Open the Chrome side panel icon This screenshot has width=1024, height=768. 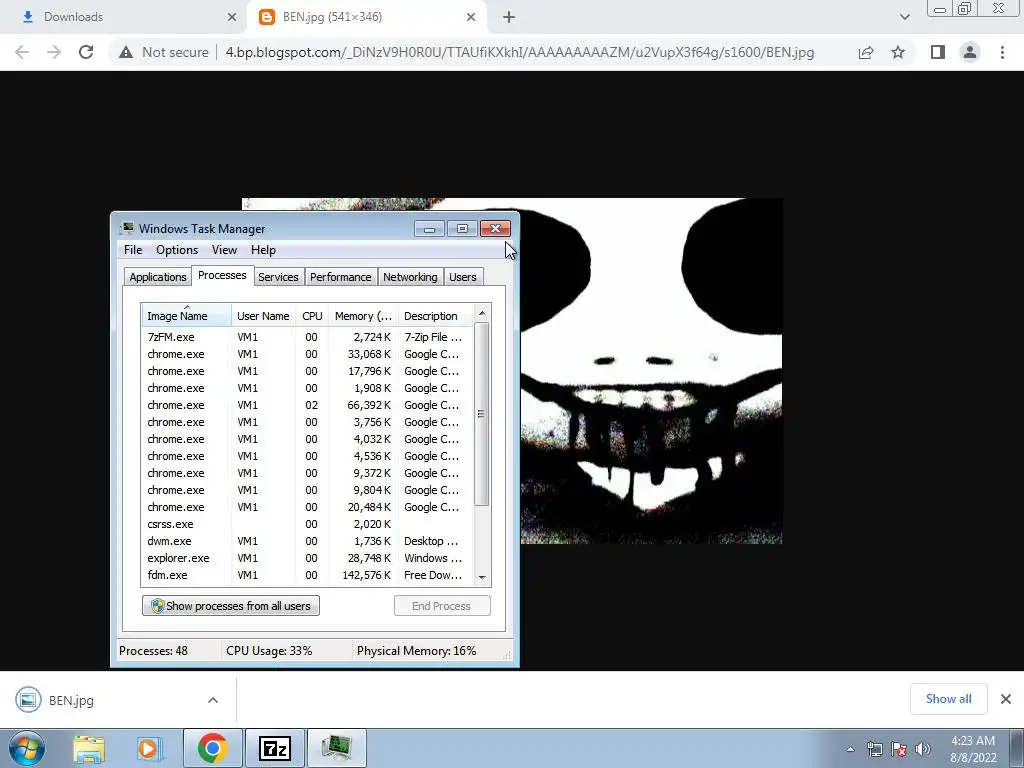[x=938, y=52]
